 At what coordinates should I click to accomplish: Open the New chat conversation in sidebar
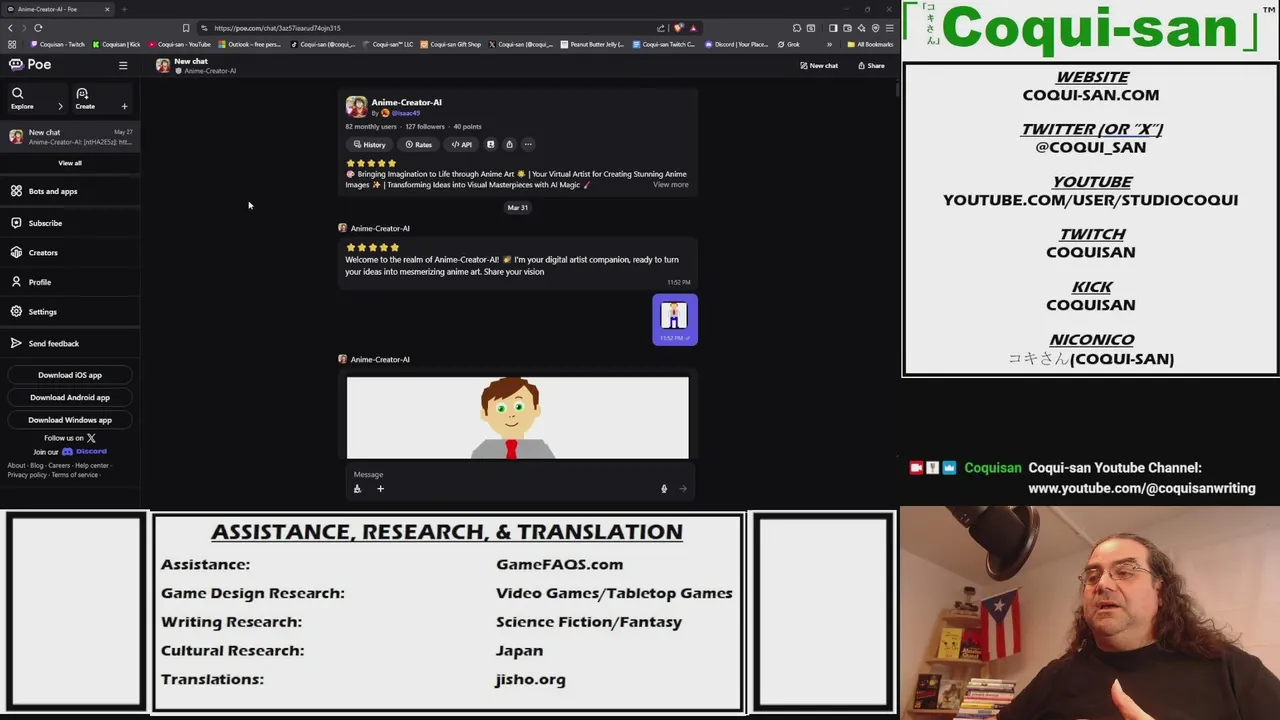tap(70, 137)
